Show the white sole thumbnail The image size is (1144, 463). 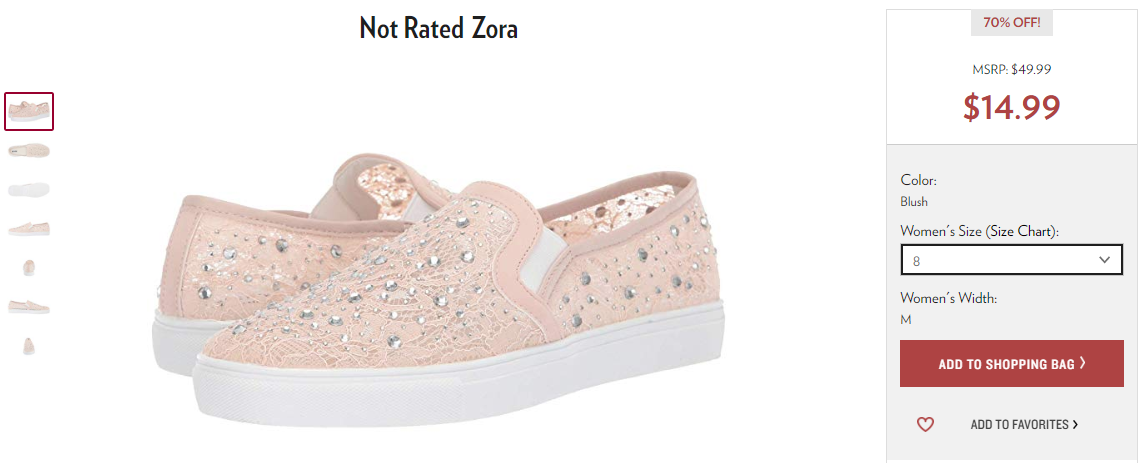pos(29,190)
